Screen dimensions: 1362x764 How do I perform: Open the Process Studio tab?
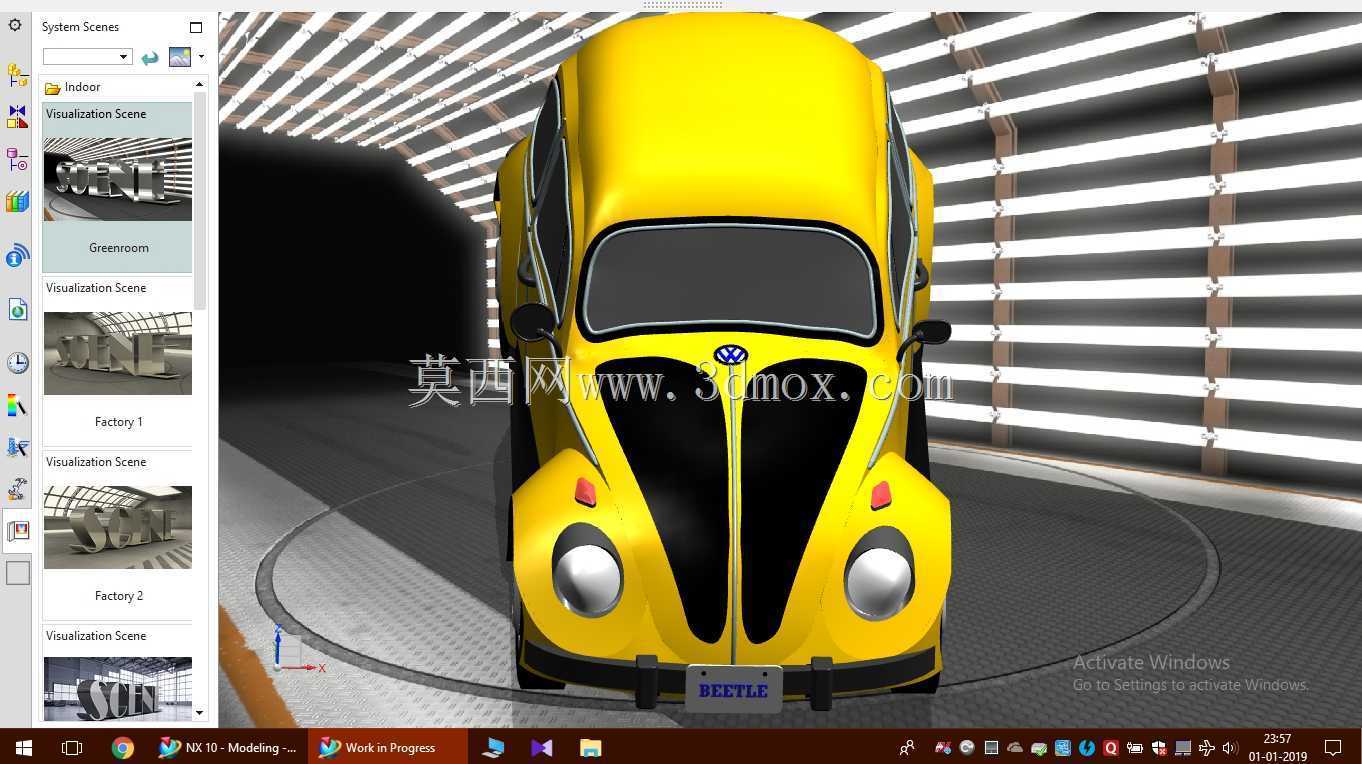(17, 447)
